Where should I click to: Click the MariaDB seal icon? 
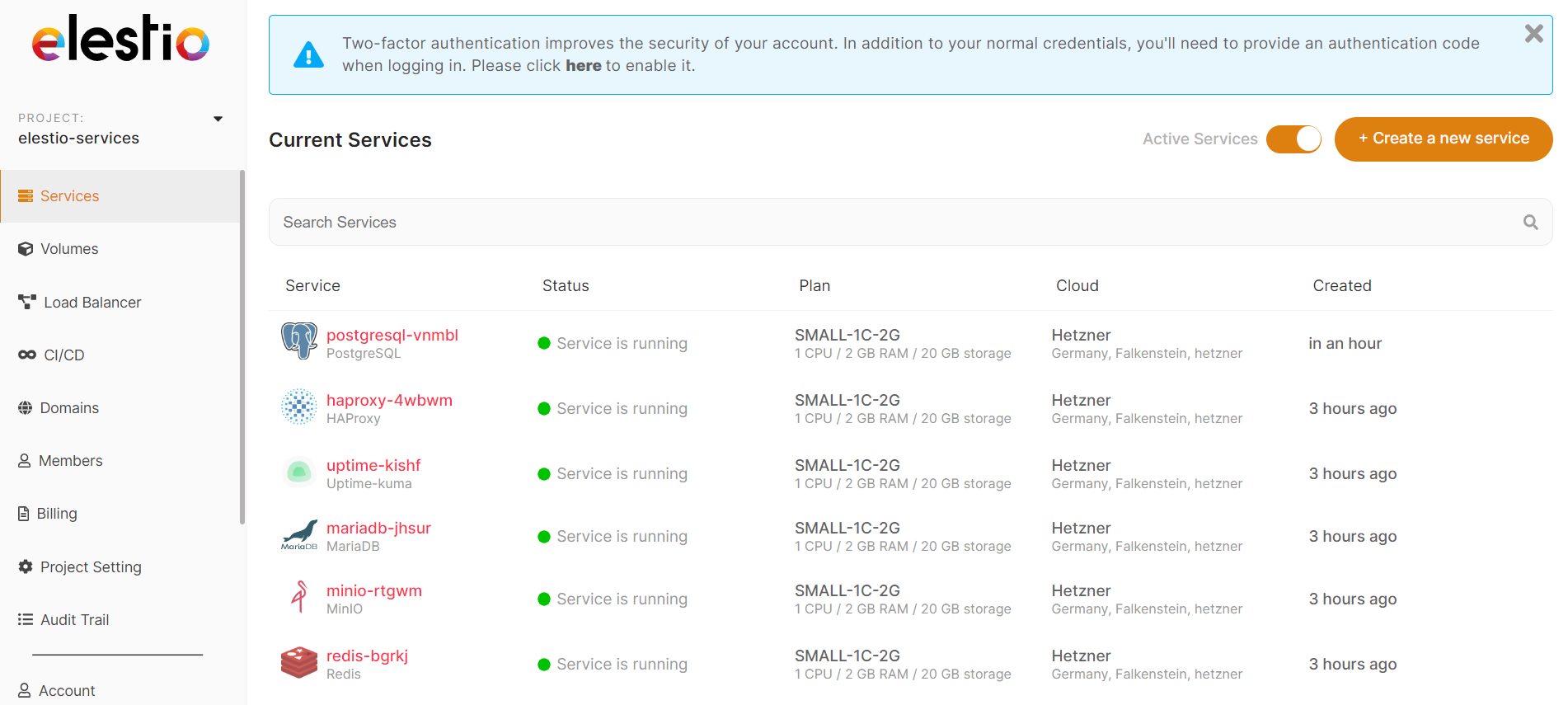click(x=298, y=535)
